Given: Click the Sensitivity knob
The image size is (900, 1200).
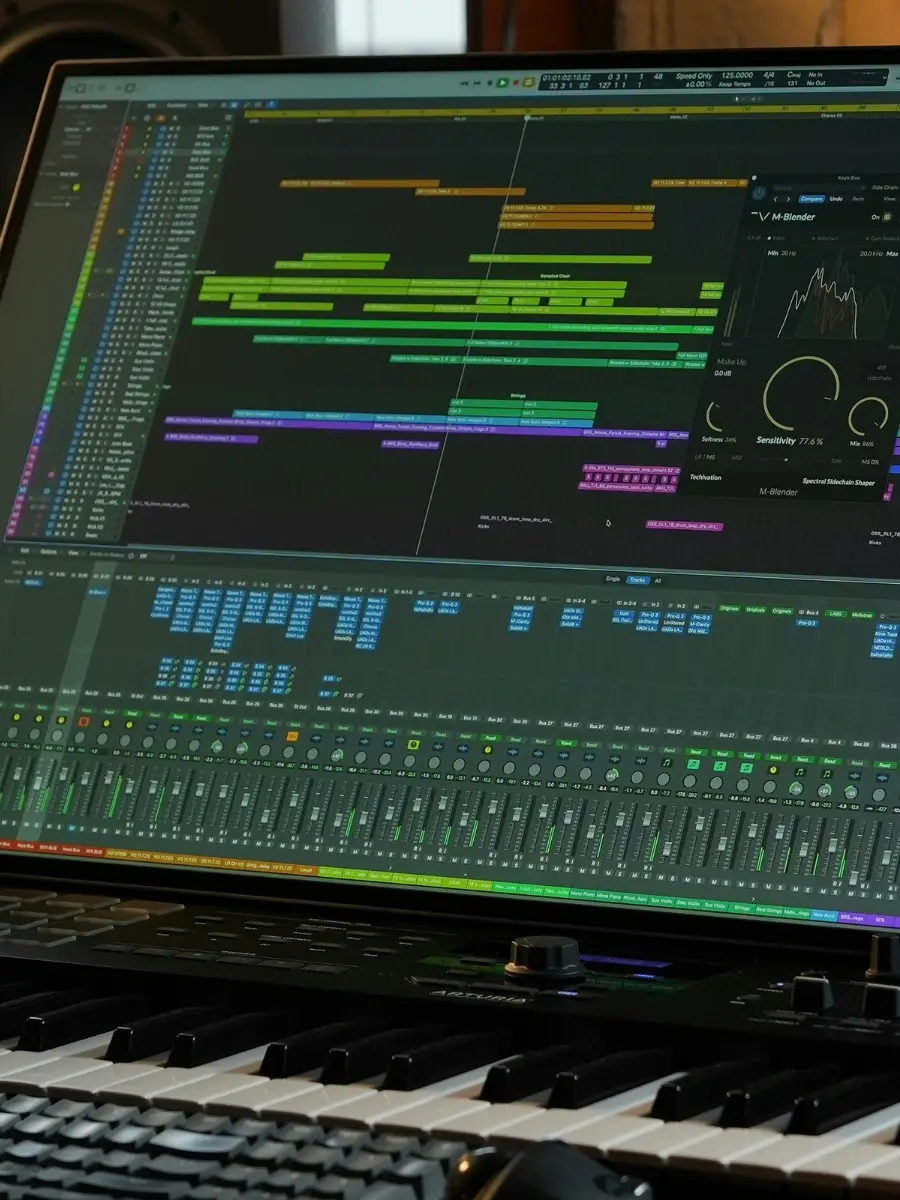Looking at the screenshot, I should click(x=801, y=393).
